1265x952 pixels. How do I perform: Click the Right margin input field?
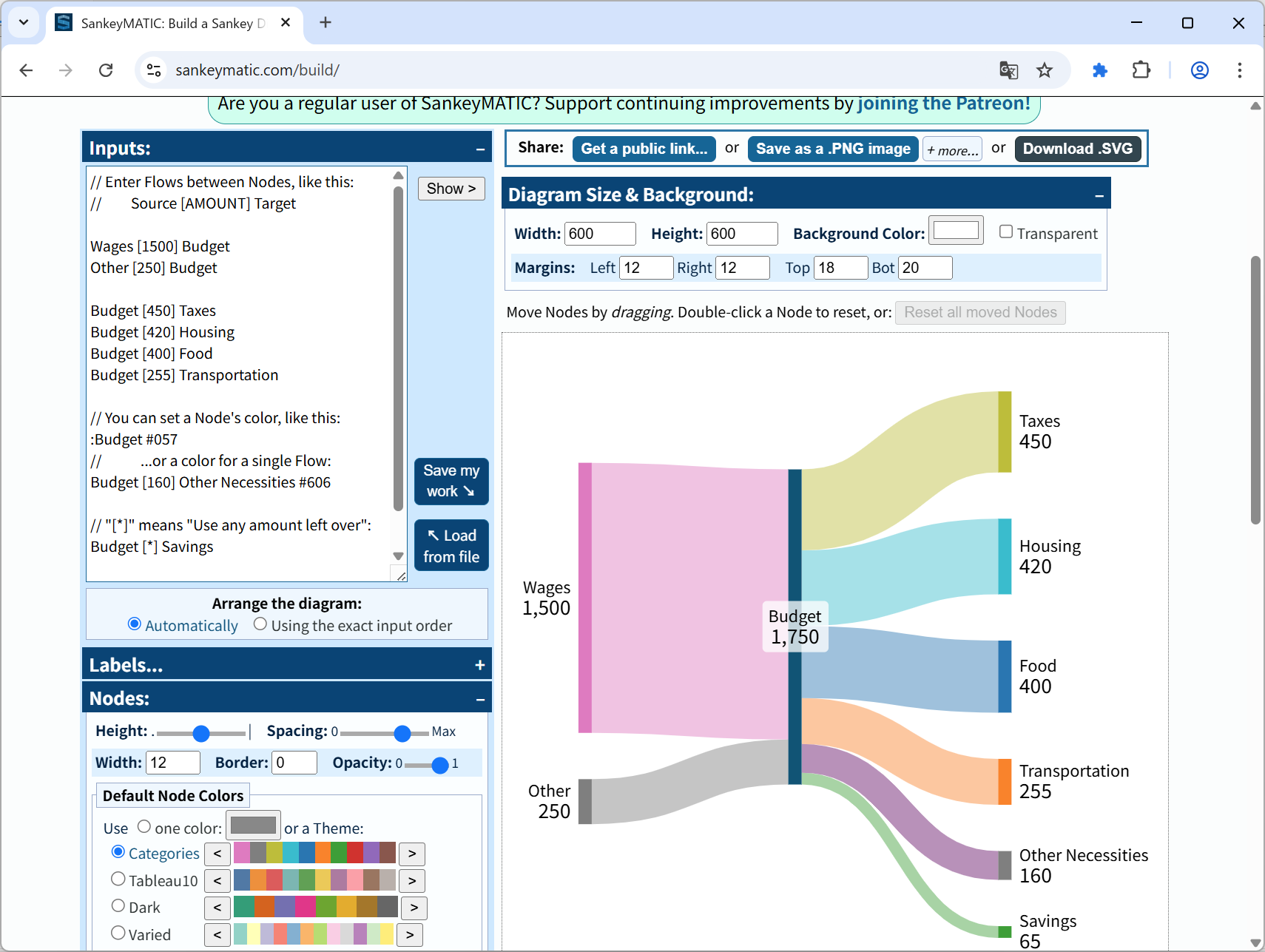click(743, 268)
